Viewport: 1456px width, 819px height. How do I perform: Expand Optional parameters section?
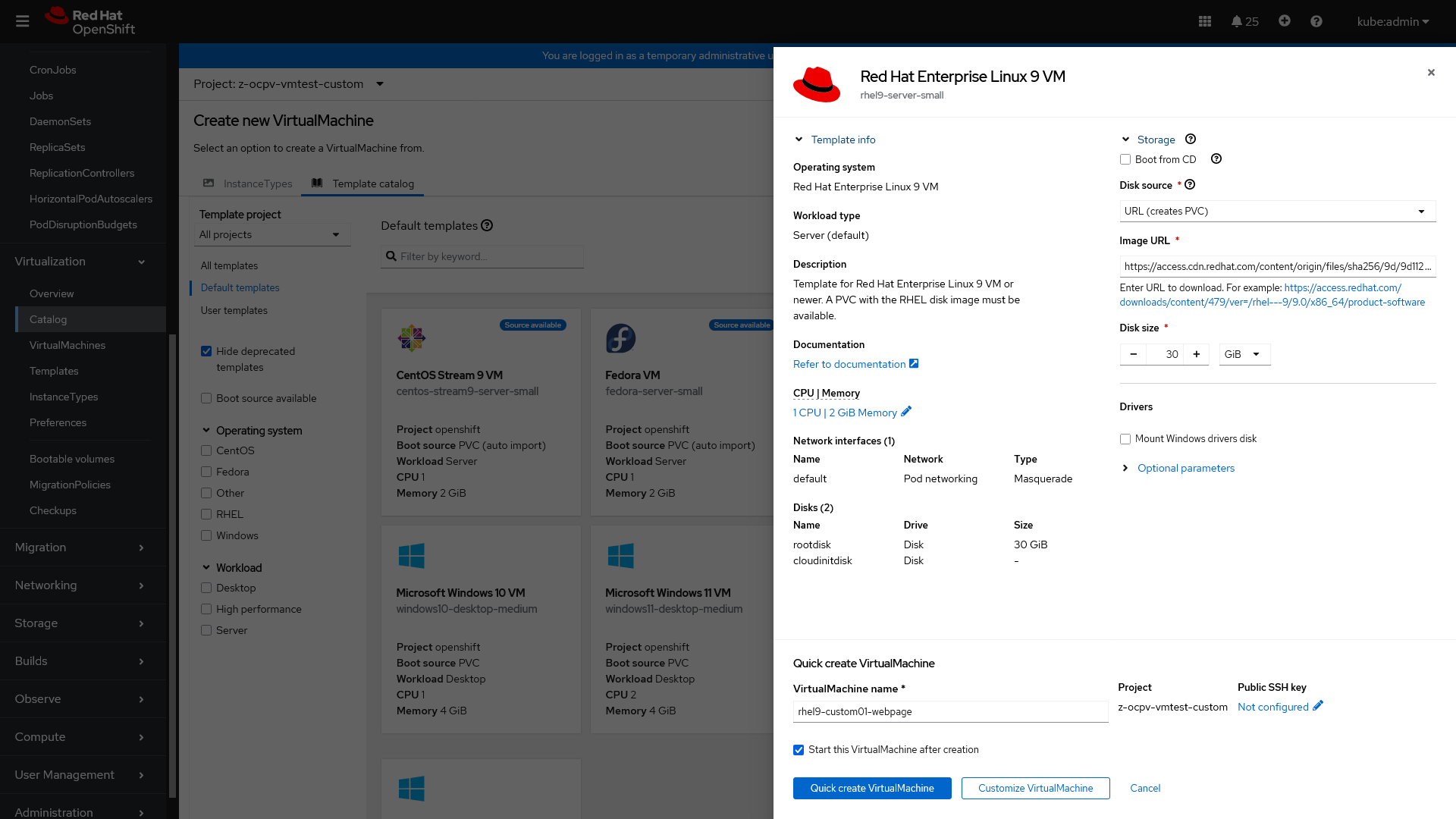(1185, 468)
